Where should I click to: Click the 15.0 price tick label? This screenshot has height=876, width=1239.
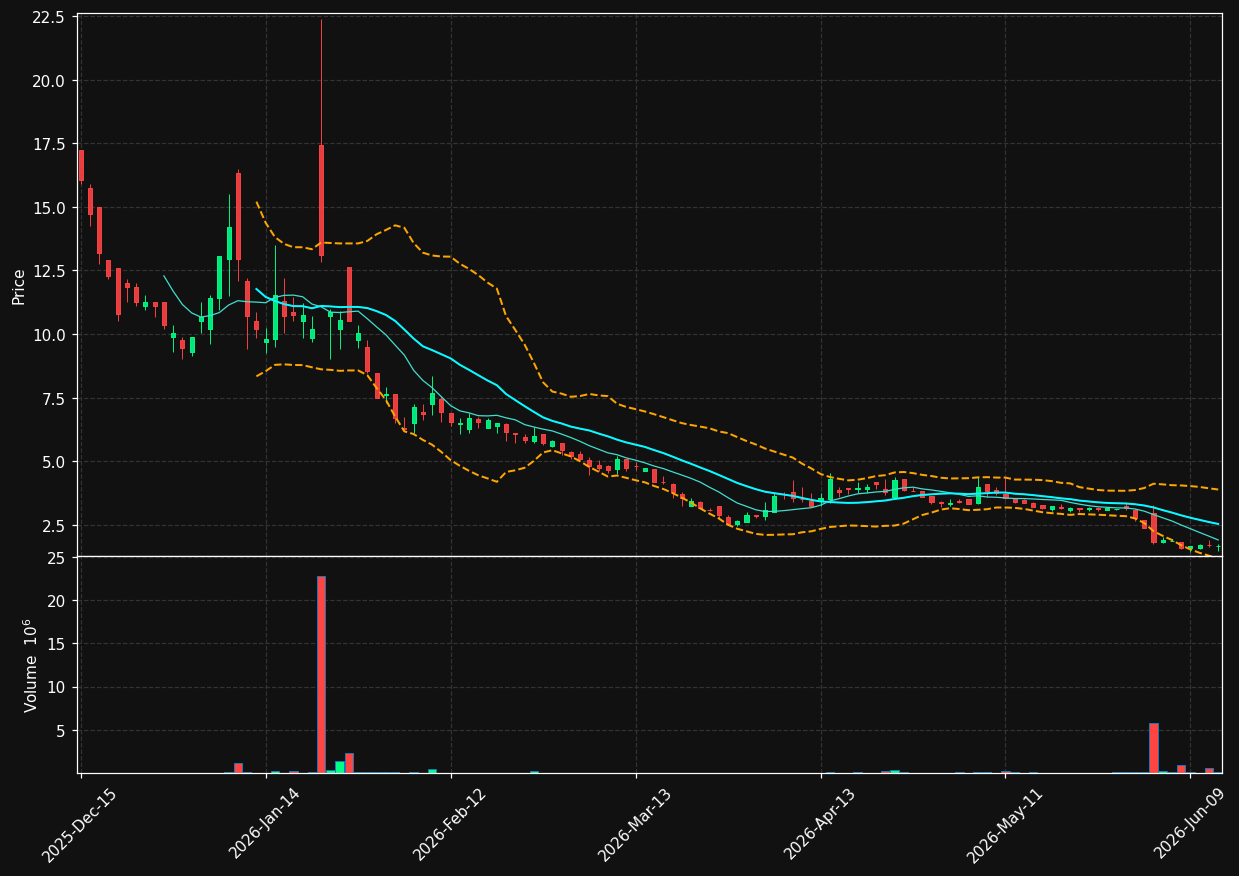49,208
